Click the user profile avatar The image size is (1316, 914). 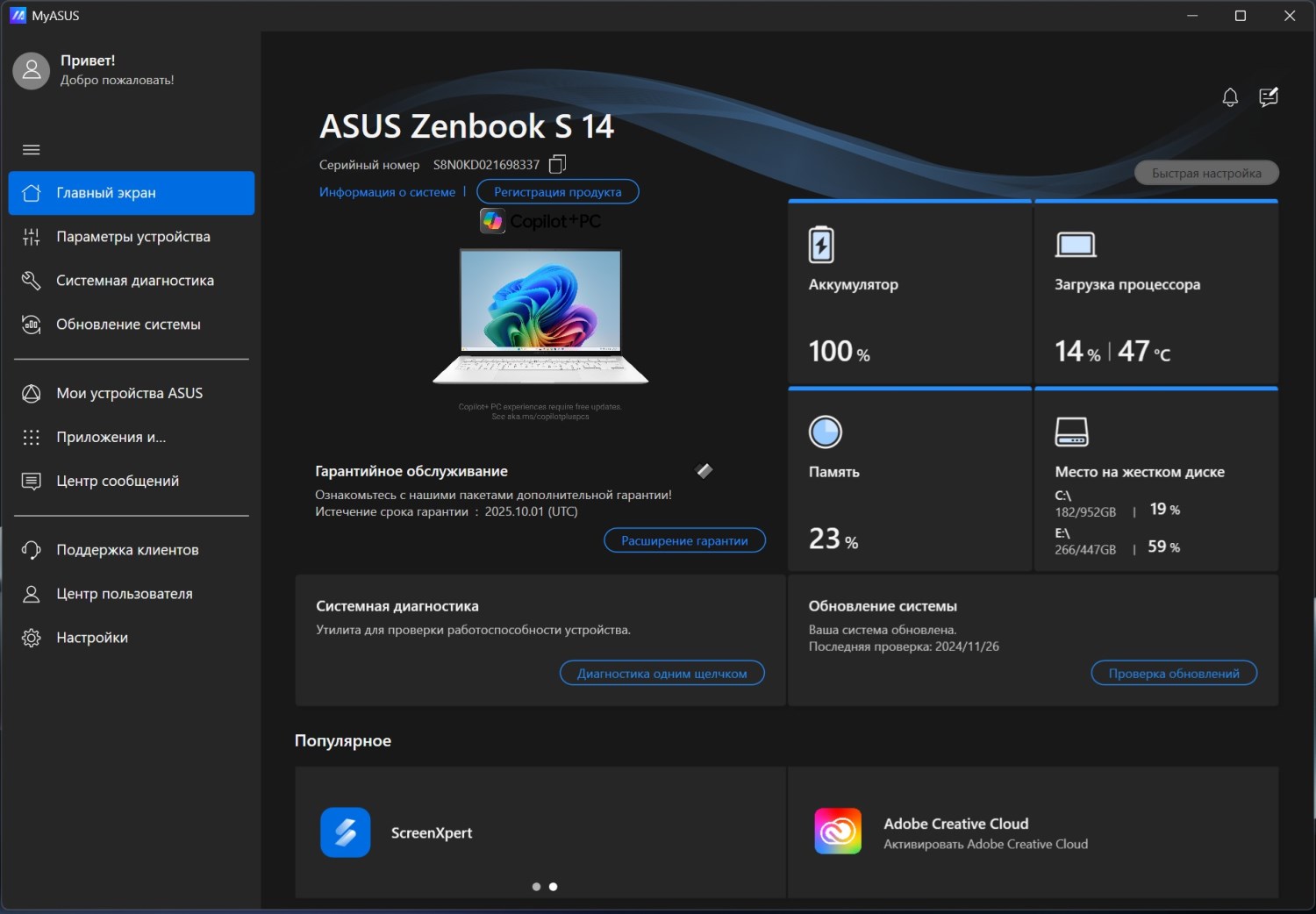[x=32, y=70]
